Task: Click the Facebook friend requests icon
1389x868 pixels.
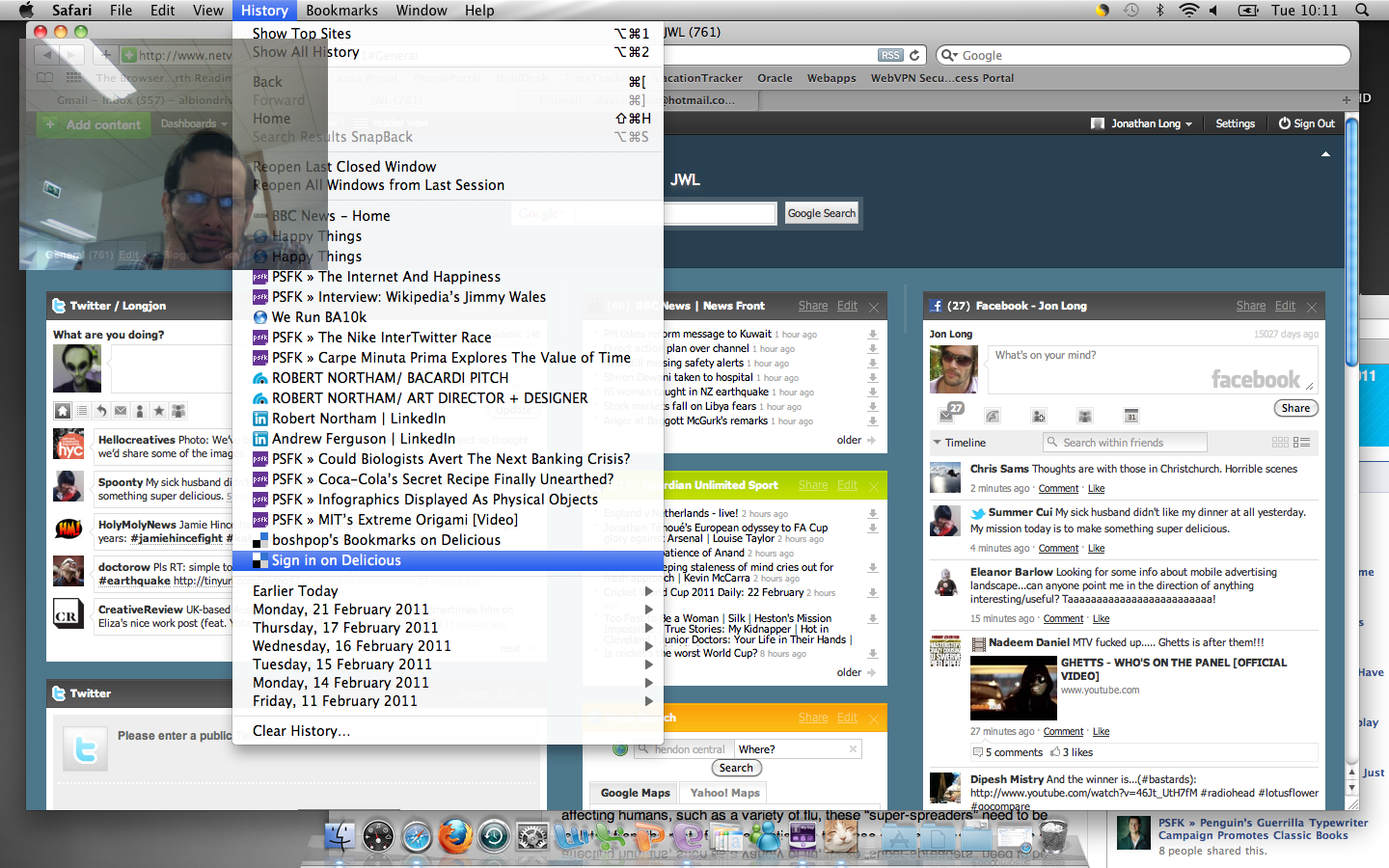Action: (x=1039, y=416)
